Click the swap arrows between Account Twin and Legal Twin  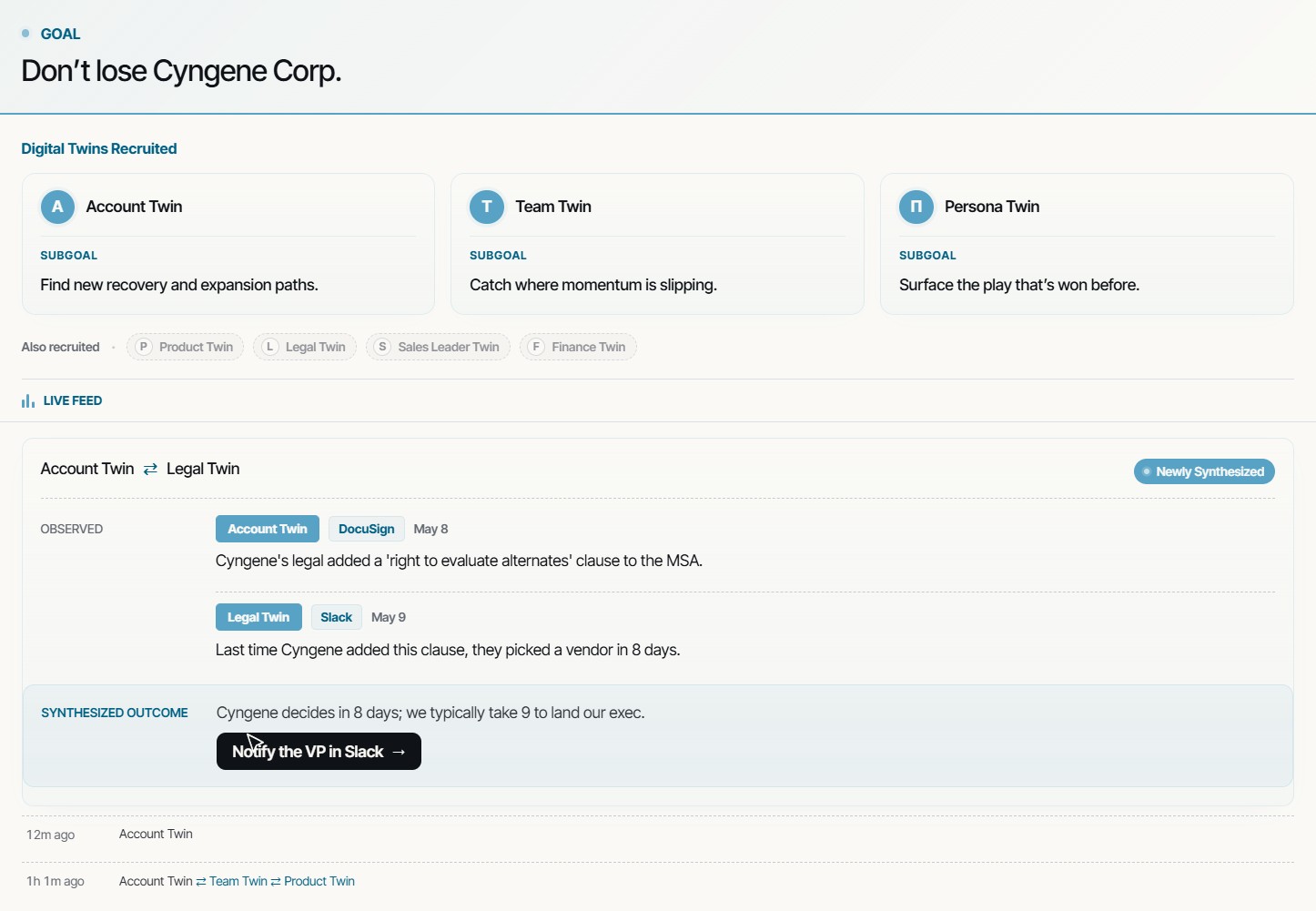(150, 469)
